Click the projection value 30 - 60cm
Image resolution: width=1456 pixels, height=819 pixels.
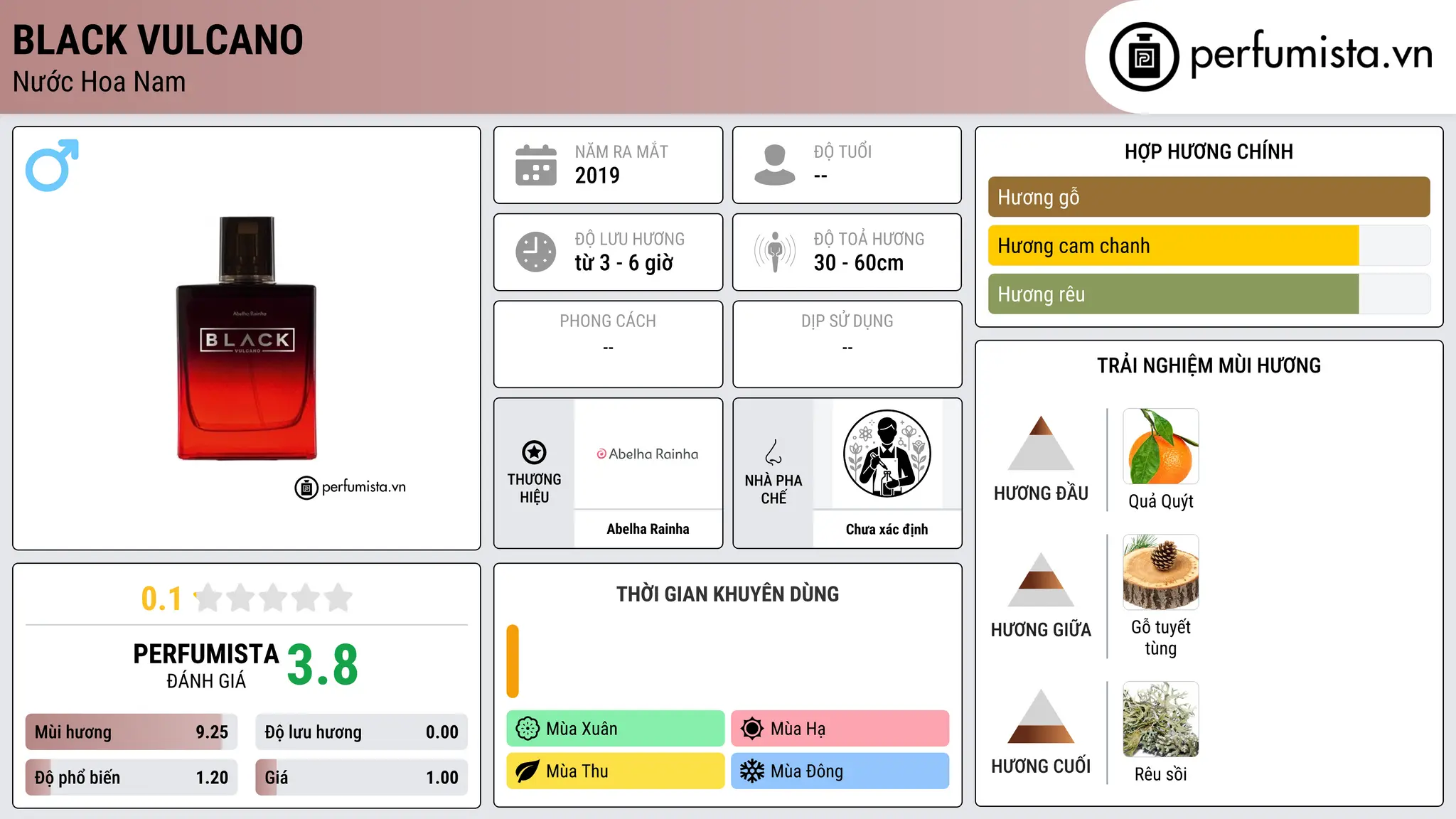859,263
